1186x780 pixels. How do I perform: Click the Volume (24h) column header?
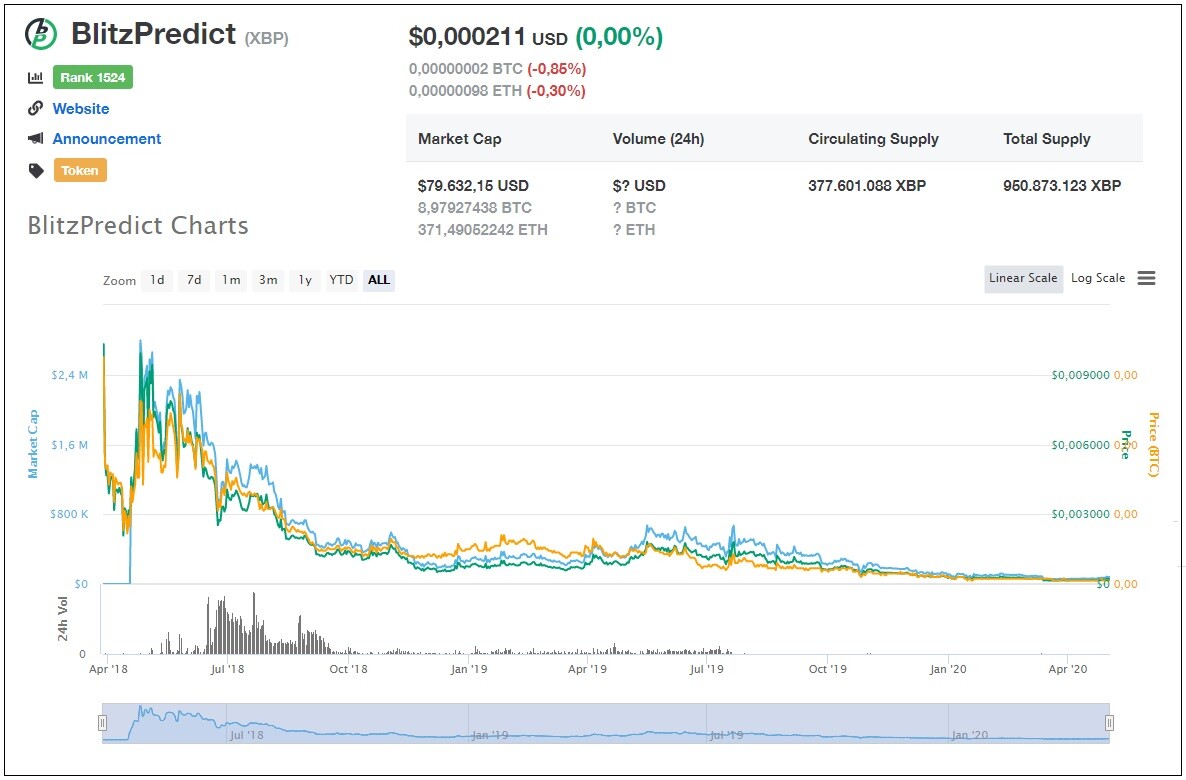[x=658, y=138]
